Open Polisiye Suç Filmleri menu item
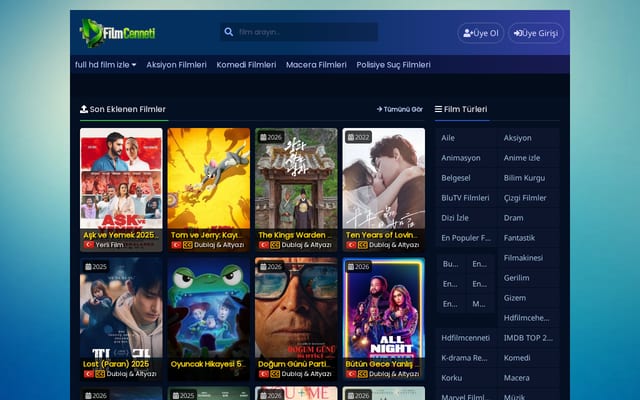640x400 pixels. 393,64
